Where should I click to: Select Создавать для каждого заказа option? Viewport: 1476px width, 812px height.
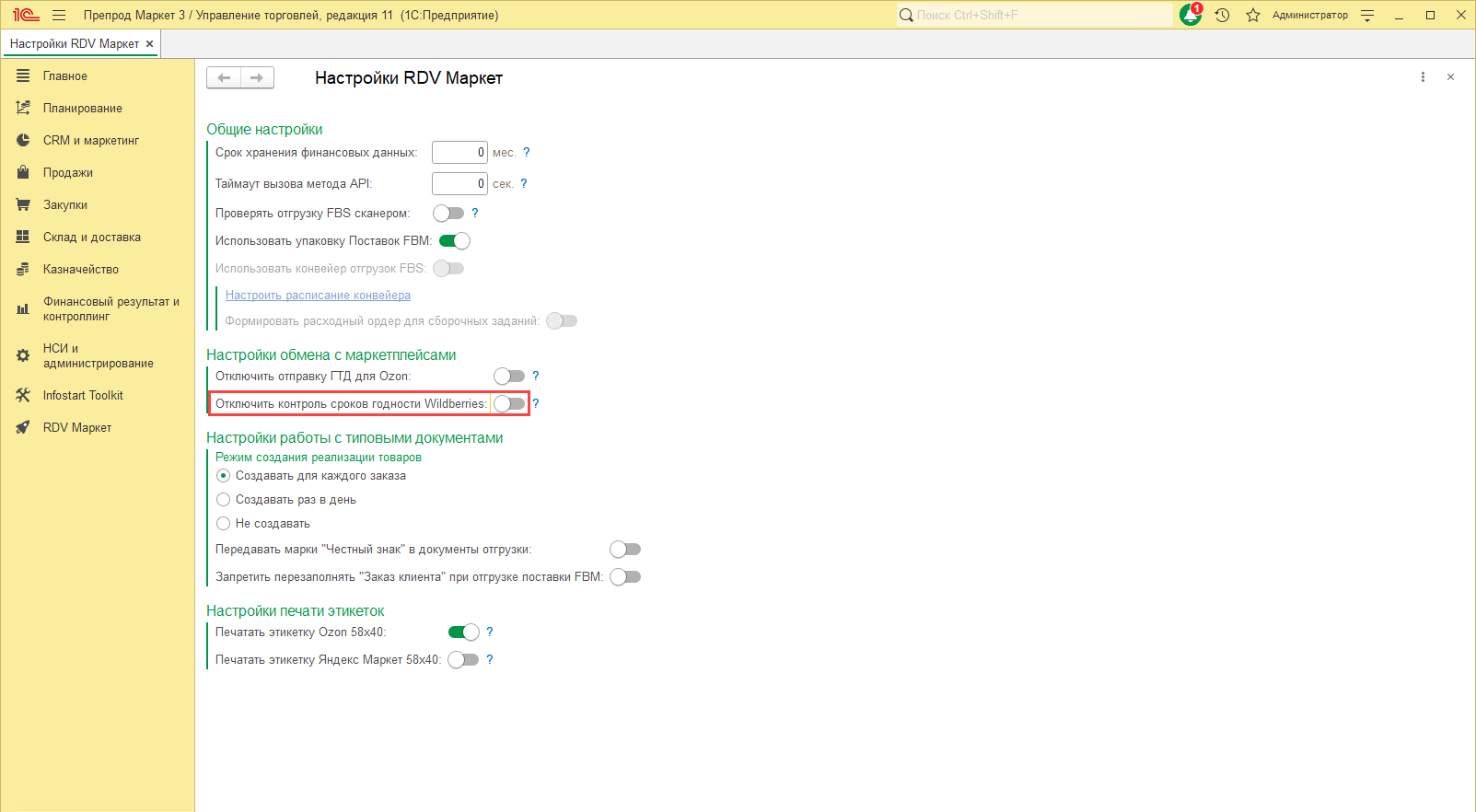(x=223, y=476)
